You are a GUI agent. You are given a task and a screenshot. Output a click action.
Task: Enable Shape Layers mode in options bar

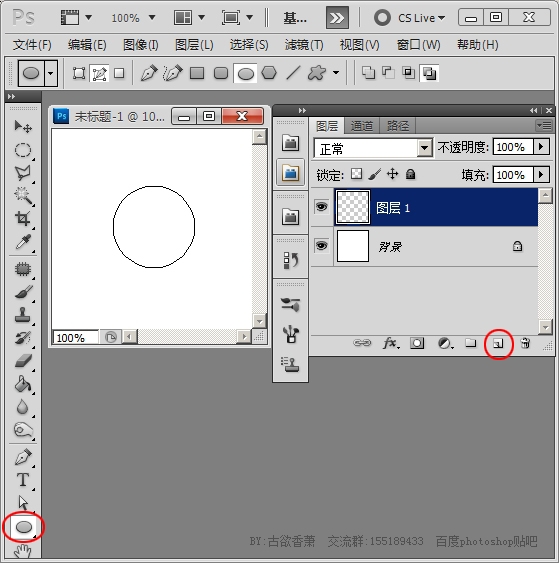coord(79,73)
